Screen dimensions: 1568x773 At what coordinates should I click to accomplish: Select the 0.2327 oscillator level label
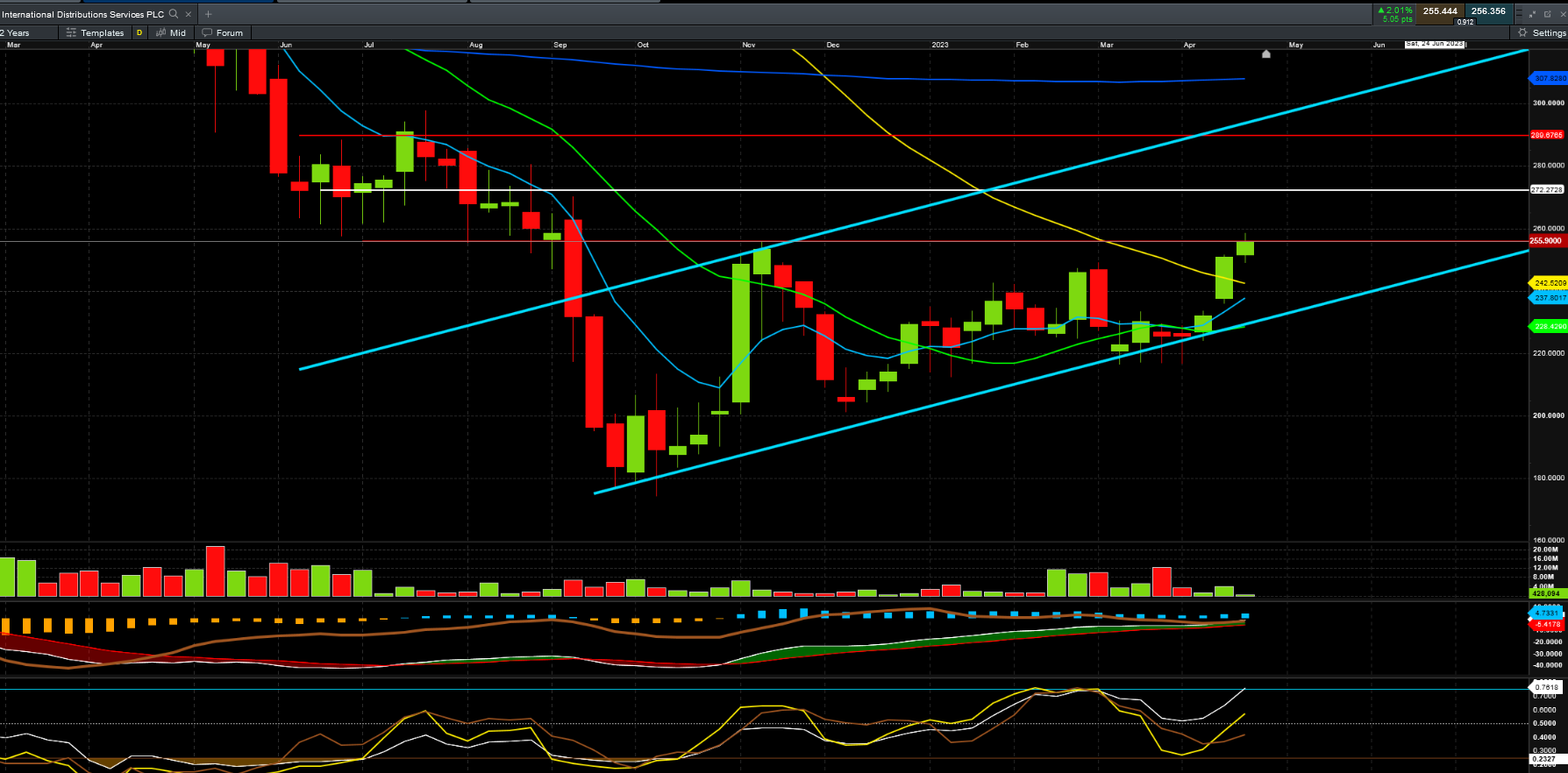pyautogui.click(x=1547, y=759)
